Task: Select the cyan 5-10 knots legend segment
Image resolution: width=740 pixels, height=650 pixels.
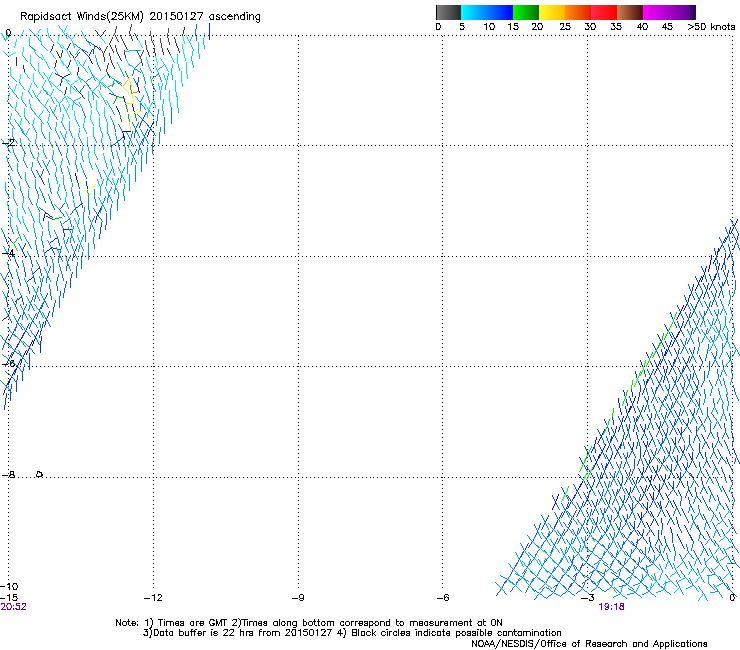Action: pyautogui.click(x=474, y=12)
